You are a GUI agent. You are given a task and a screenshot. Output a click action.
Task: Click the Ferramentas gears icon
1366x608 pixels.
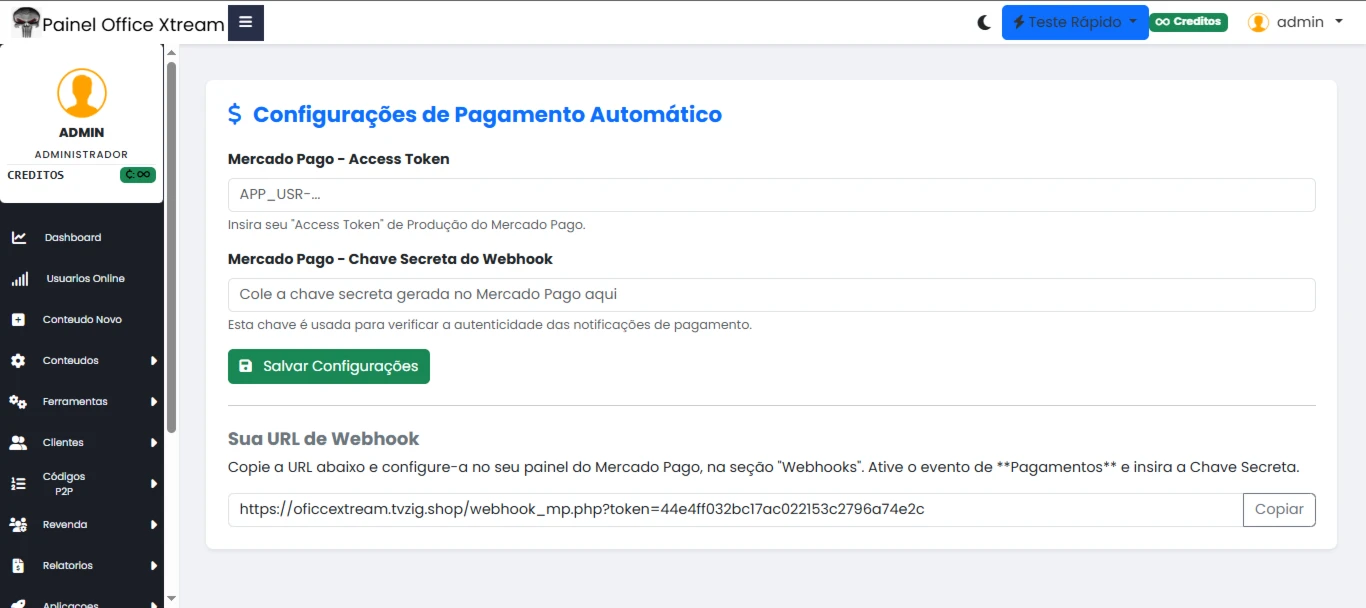(18, 402)
